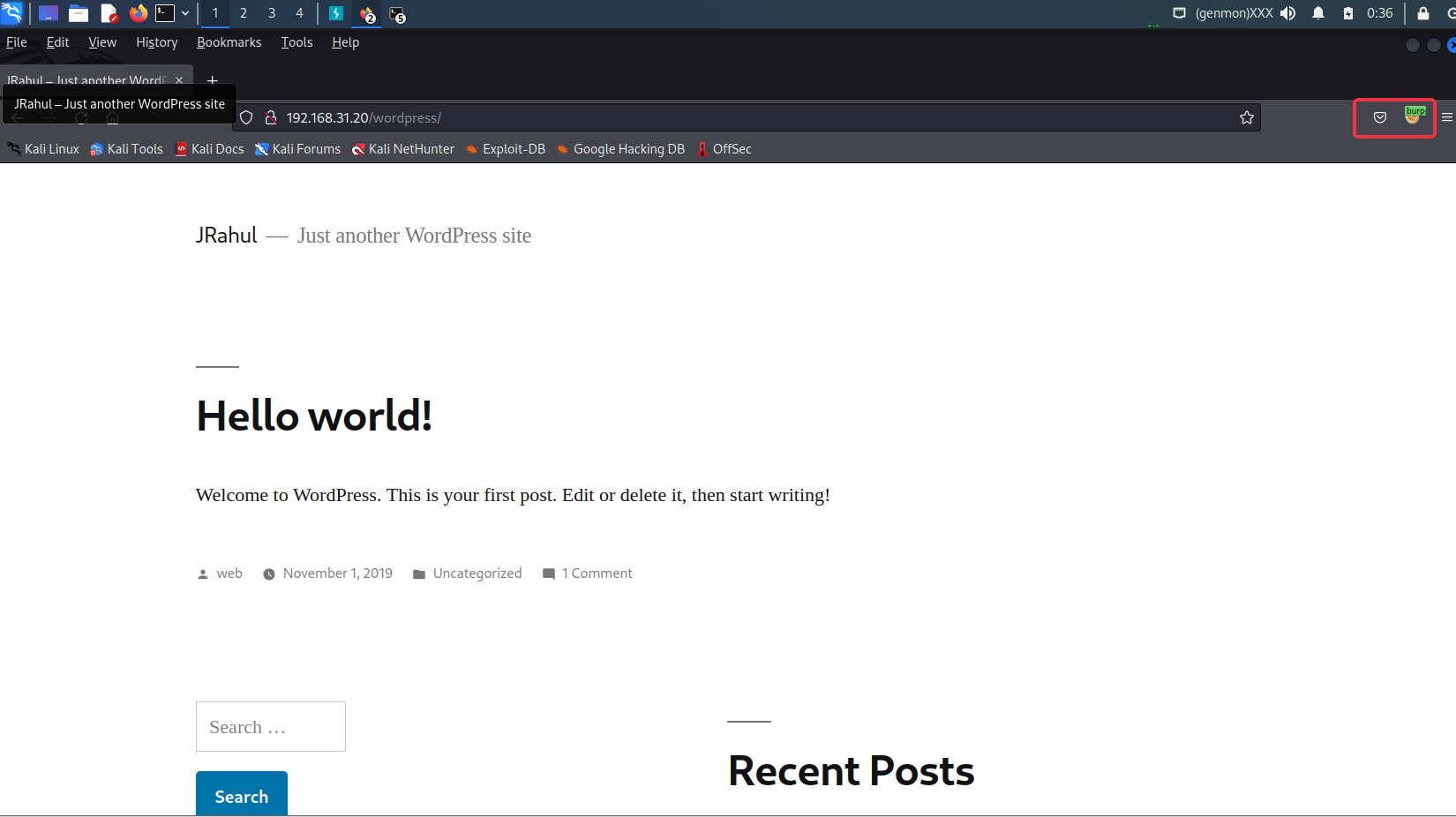Viewport: 1456px width, 817px height.
Task: Click the JRahul site title link
Action: [227, 236]
